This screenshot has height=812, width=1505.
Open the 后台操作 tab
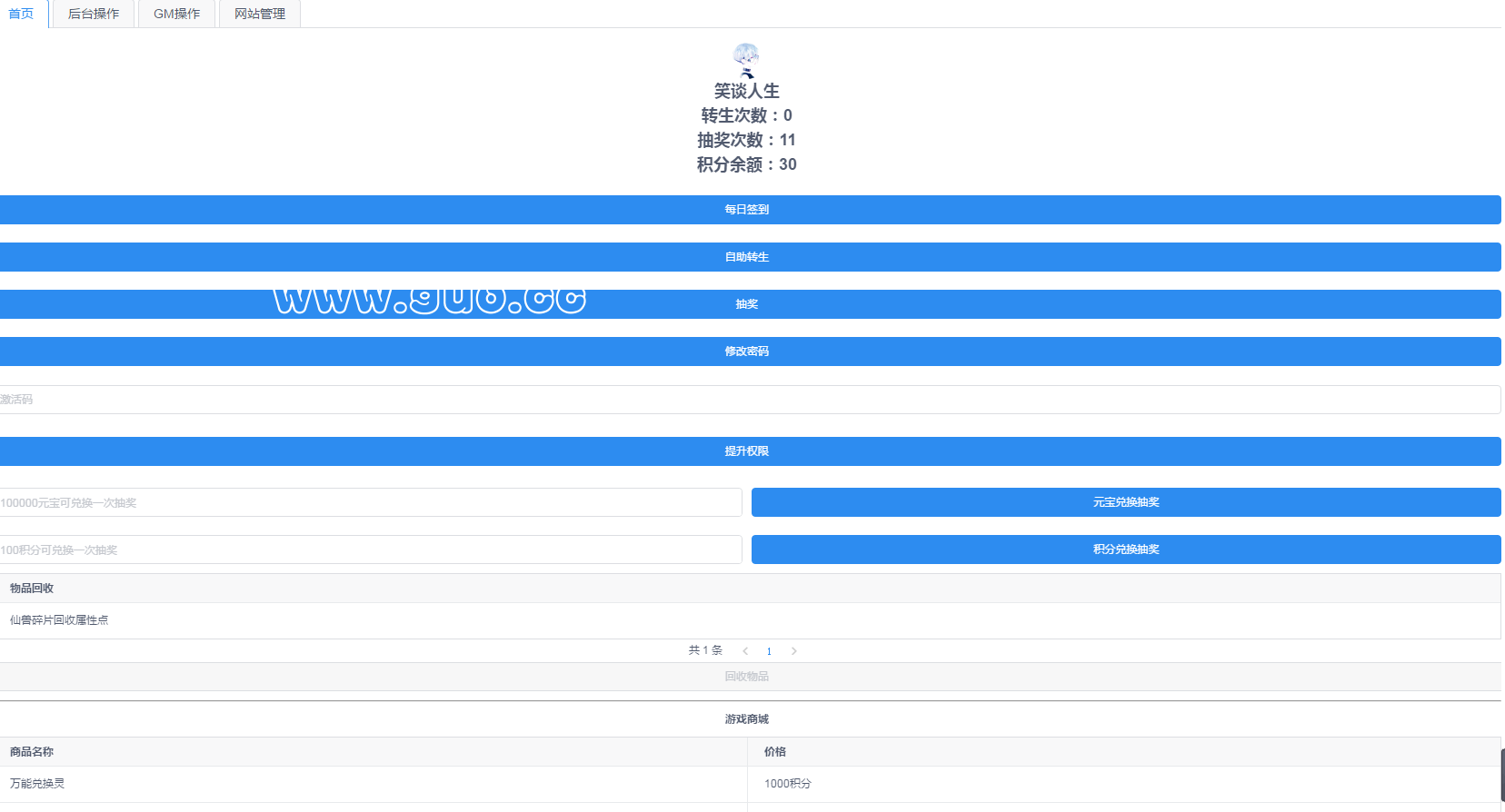94,14
